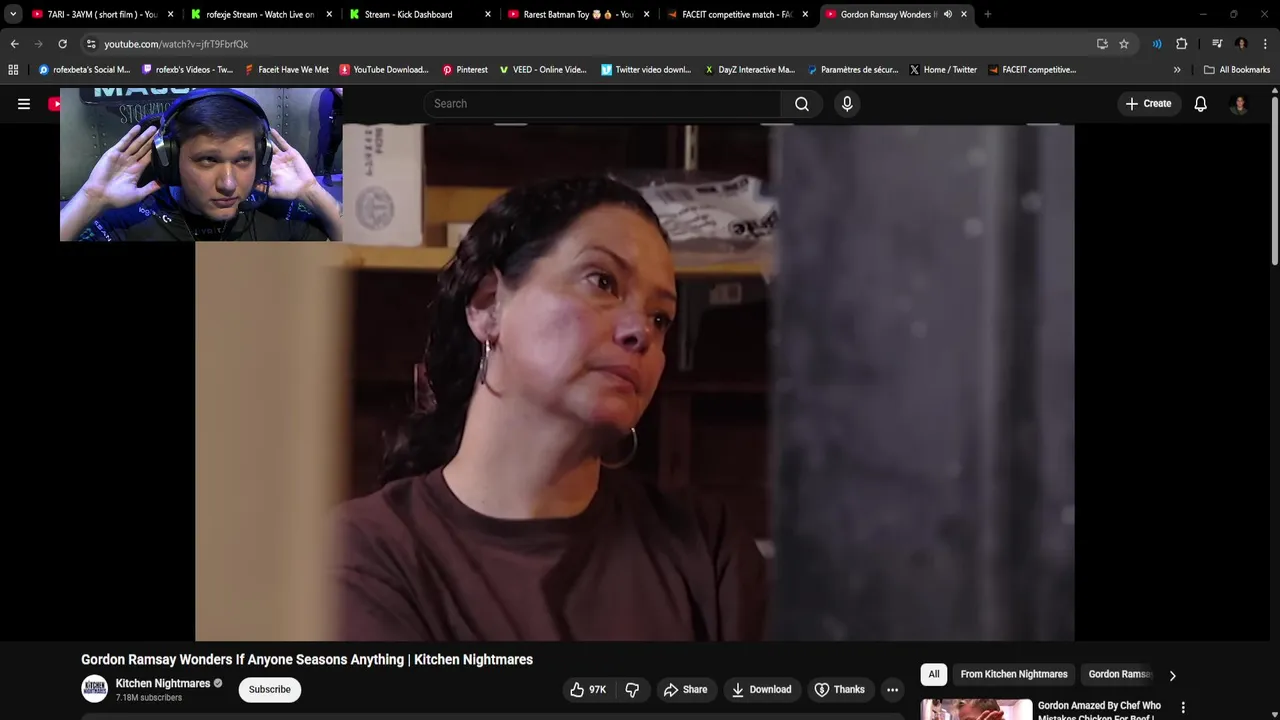Click Gordon Amazed By Chef title
1280x720 pixels.
click(1099, 710)
